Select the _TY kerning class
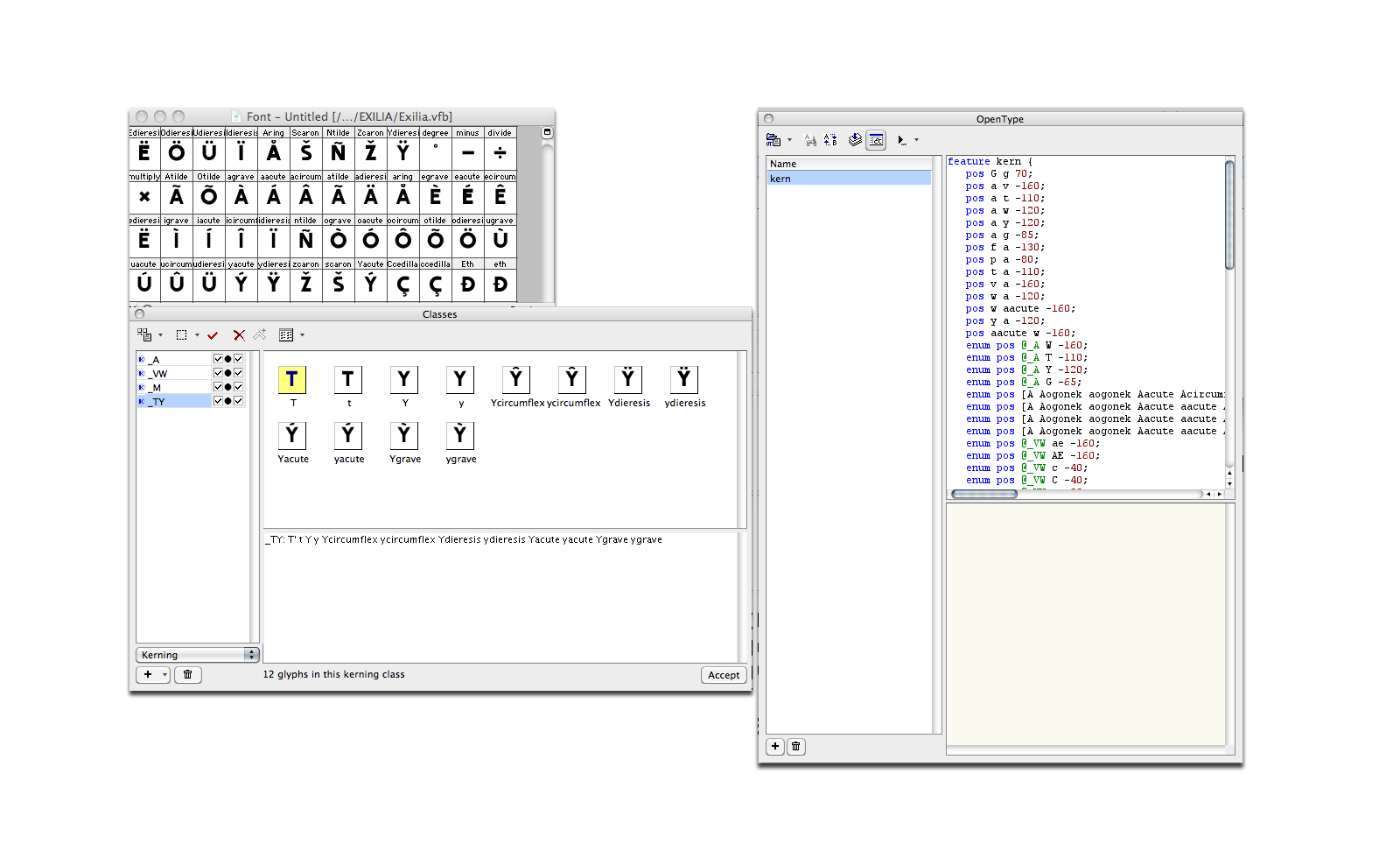1400x844 pixels. (174, 401)
